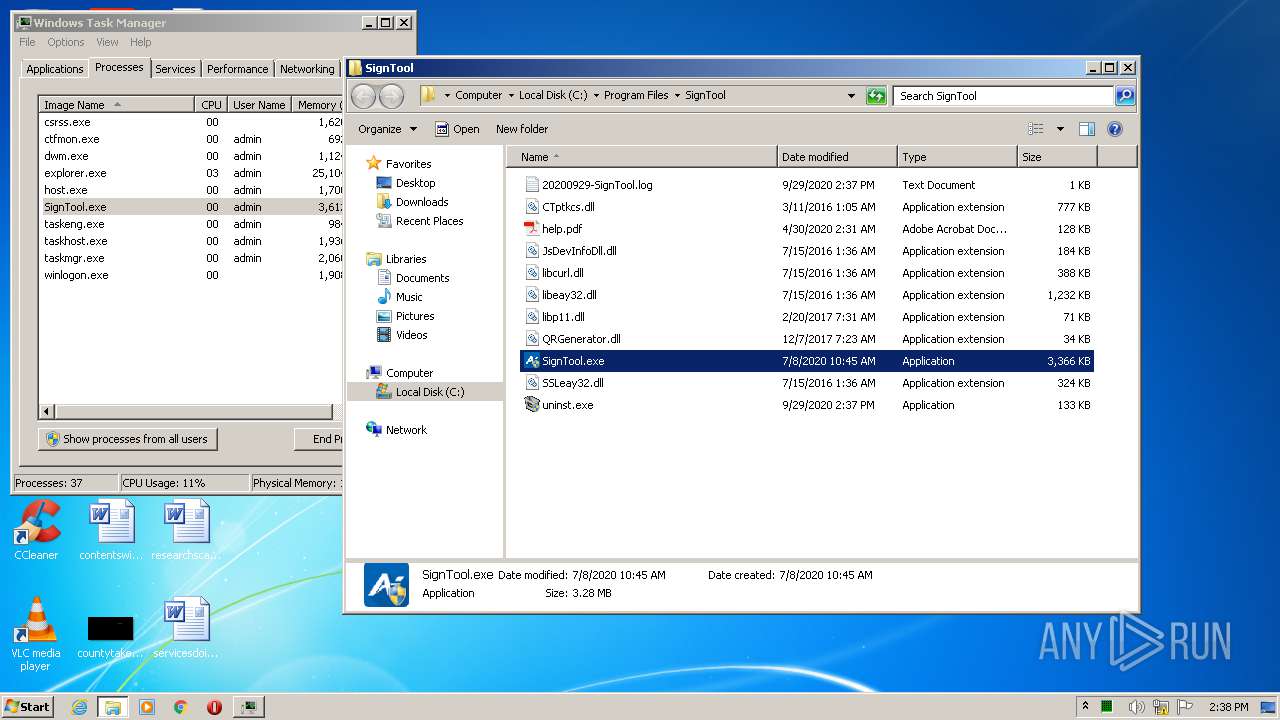
Task: Select explorer.exe process in Task Manager
Action: coord(191,173)
